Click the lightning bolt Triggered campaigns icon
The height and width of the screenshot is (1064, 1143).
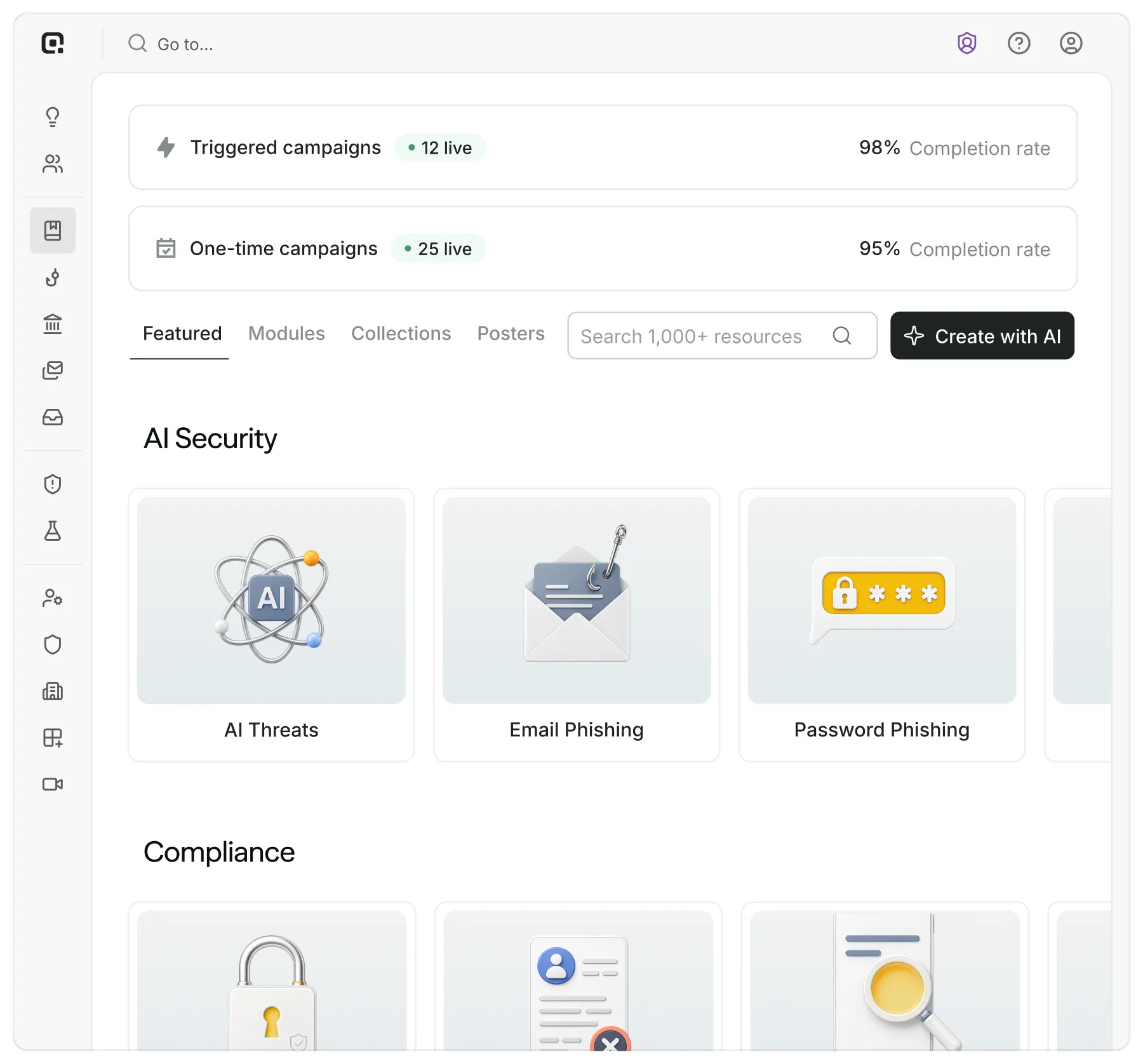[166, 147]
